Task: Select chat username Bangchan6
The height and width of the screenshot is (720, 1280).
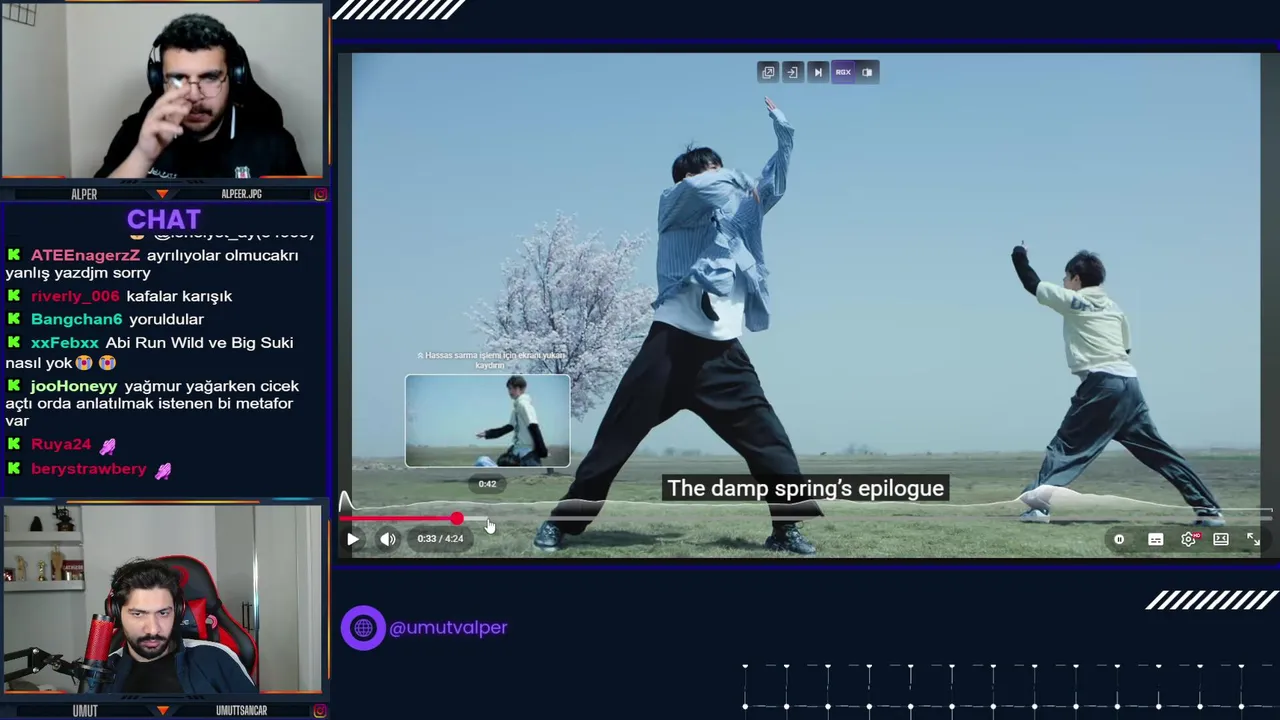Action: [76, 319]
